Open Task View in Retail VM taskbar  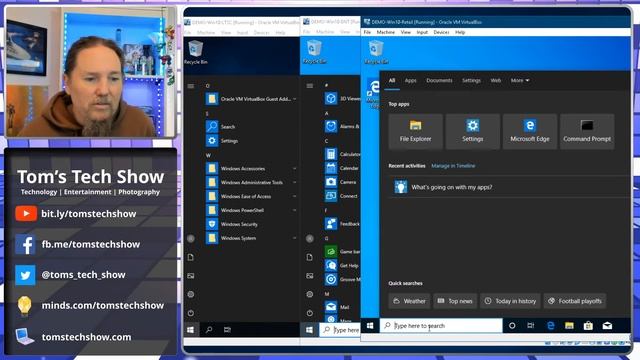click(531, 325)
